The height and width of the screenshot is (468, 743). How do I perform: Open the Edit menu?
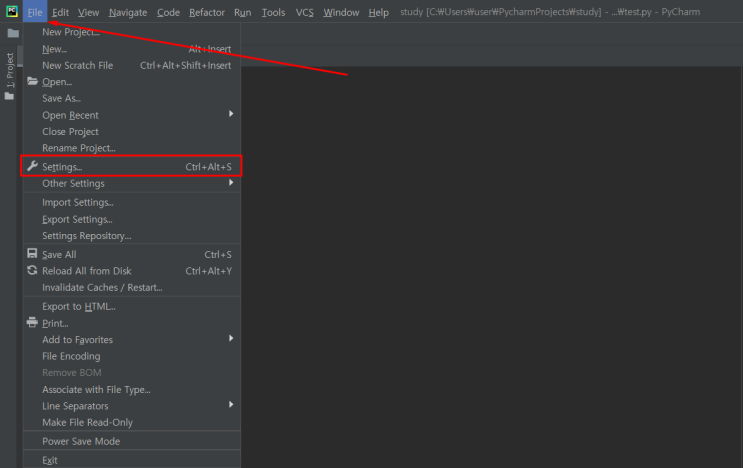[x=60, y=12]
